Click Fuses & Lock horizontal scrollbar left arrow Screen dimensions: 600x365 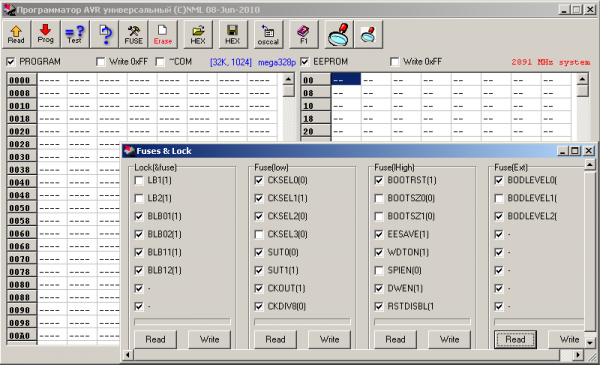pyautogui.click(x=128, y=355)
